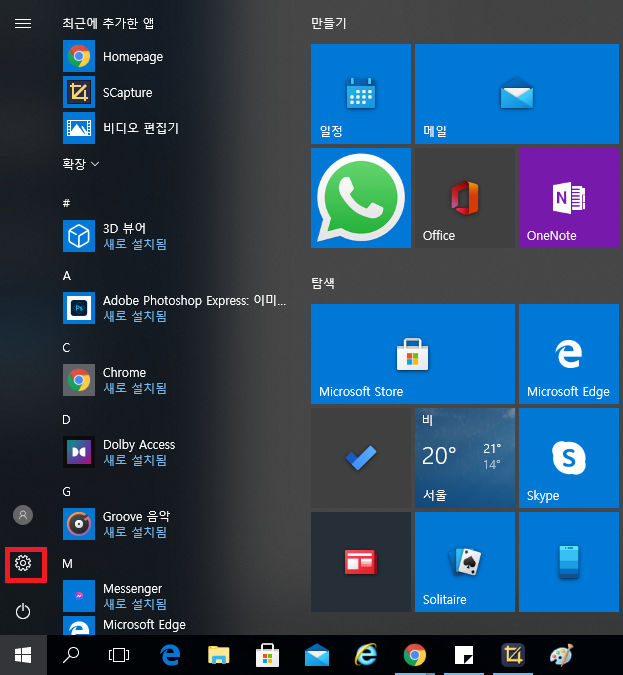623x675 pixels.
Task: Click the A letter group header
Action: pos(66,276)
